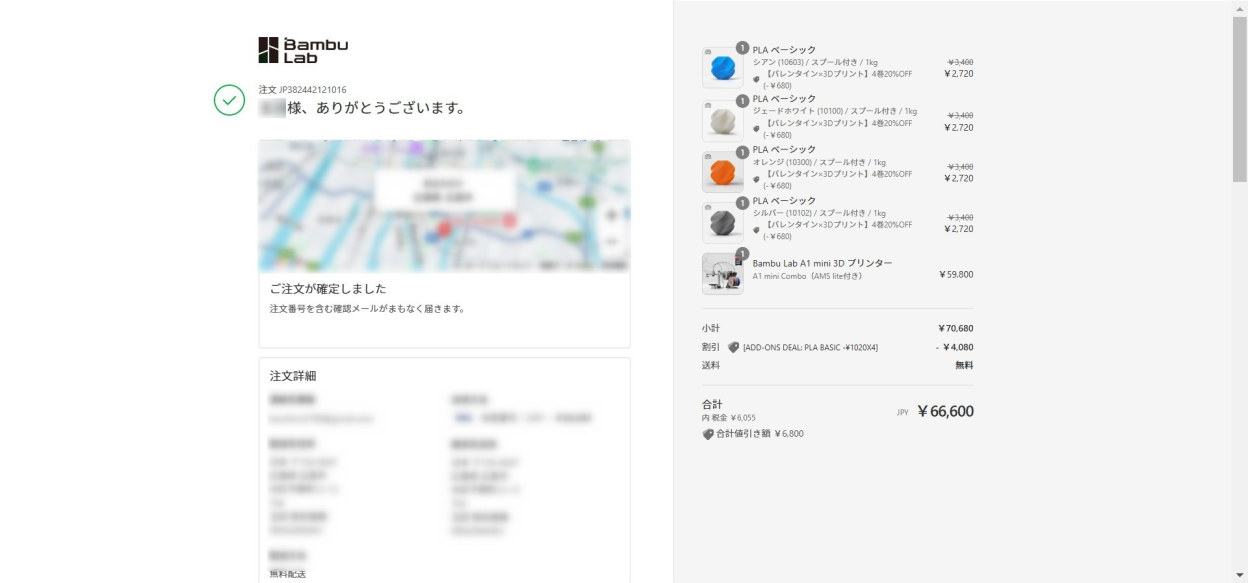Click the ADD-ONS DEAL: PLA BASIC discount code
Screen dimensions: 1248x583
[x=811, y=348]
